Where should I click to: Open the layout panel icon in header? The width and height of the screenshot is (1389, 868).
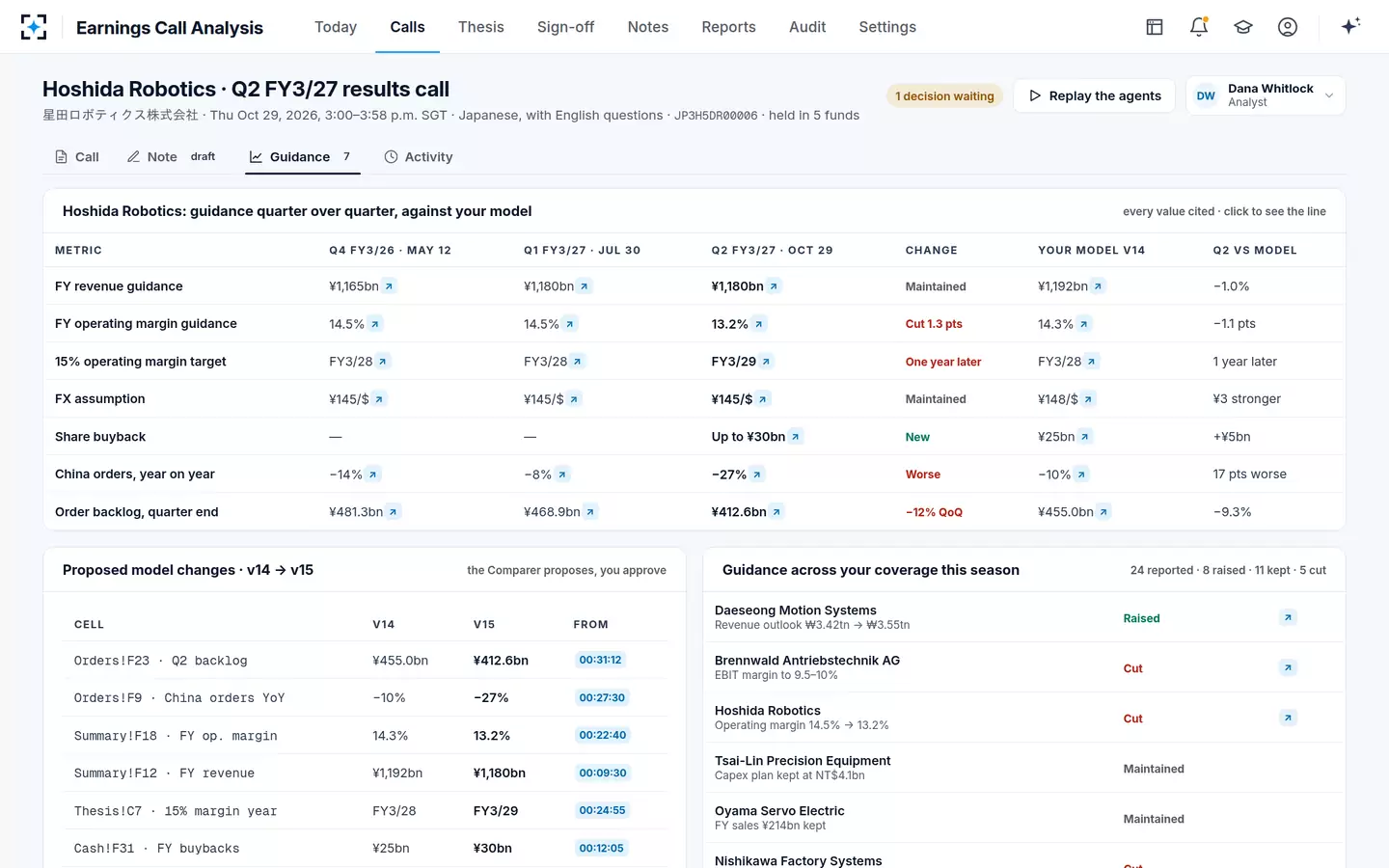(1155, 27)
